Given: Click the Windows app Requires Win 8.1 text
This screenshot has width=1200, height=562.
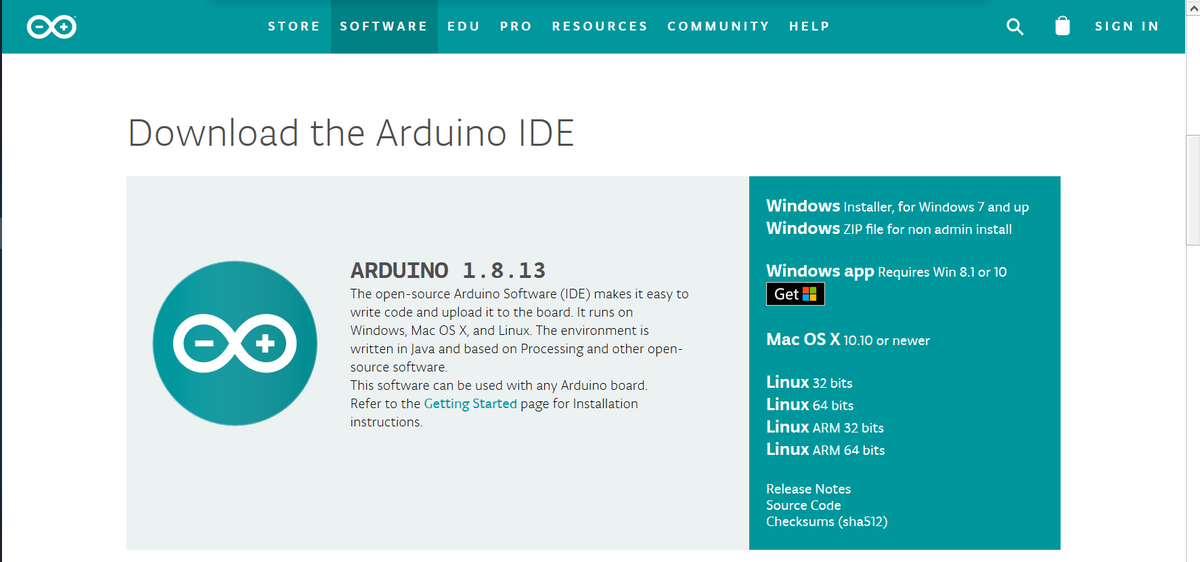Looking at the screenshot, I should pyautogui.click(x=886, y=271).
